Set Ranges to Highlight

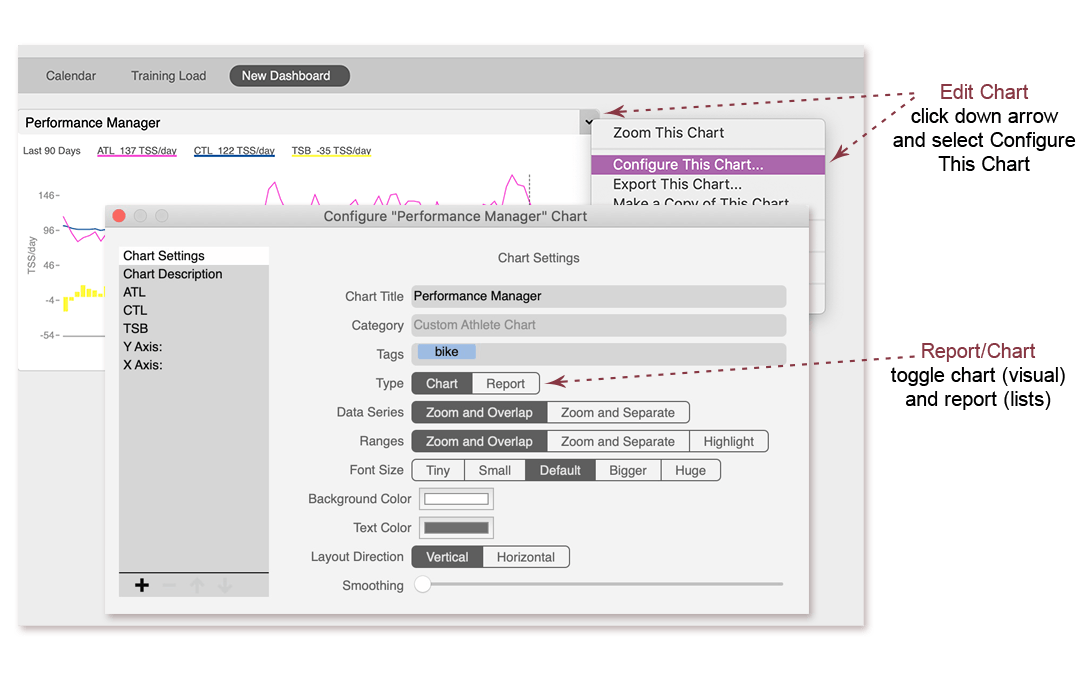click(729, 441)
